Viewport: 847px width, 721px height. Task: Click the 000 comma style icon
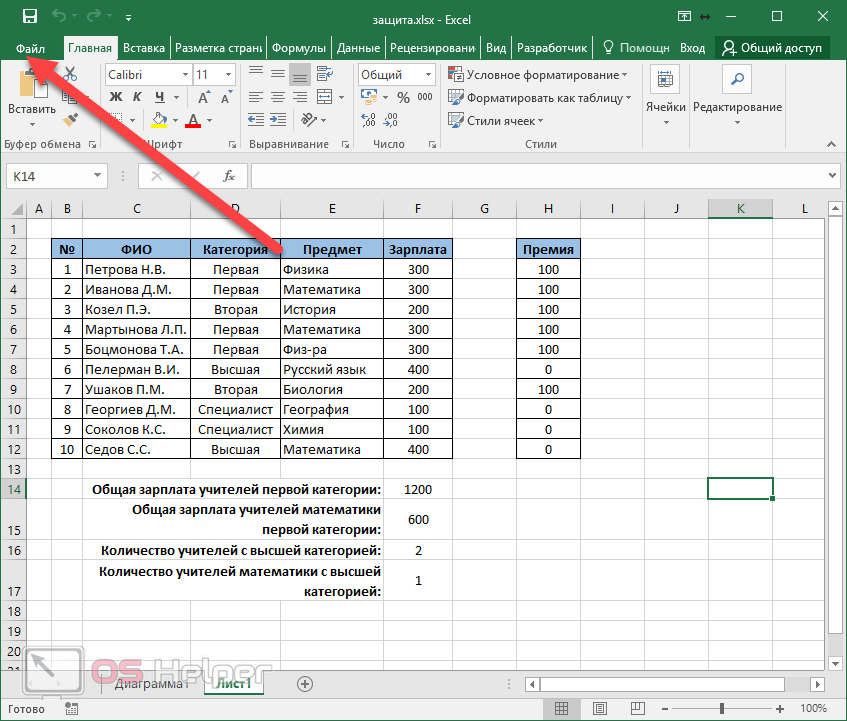pyautogui.click(x=425, y=97)
